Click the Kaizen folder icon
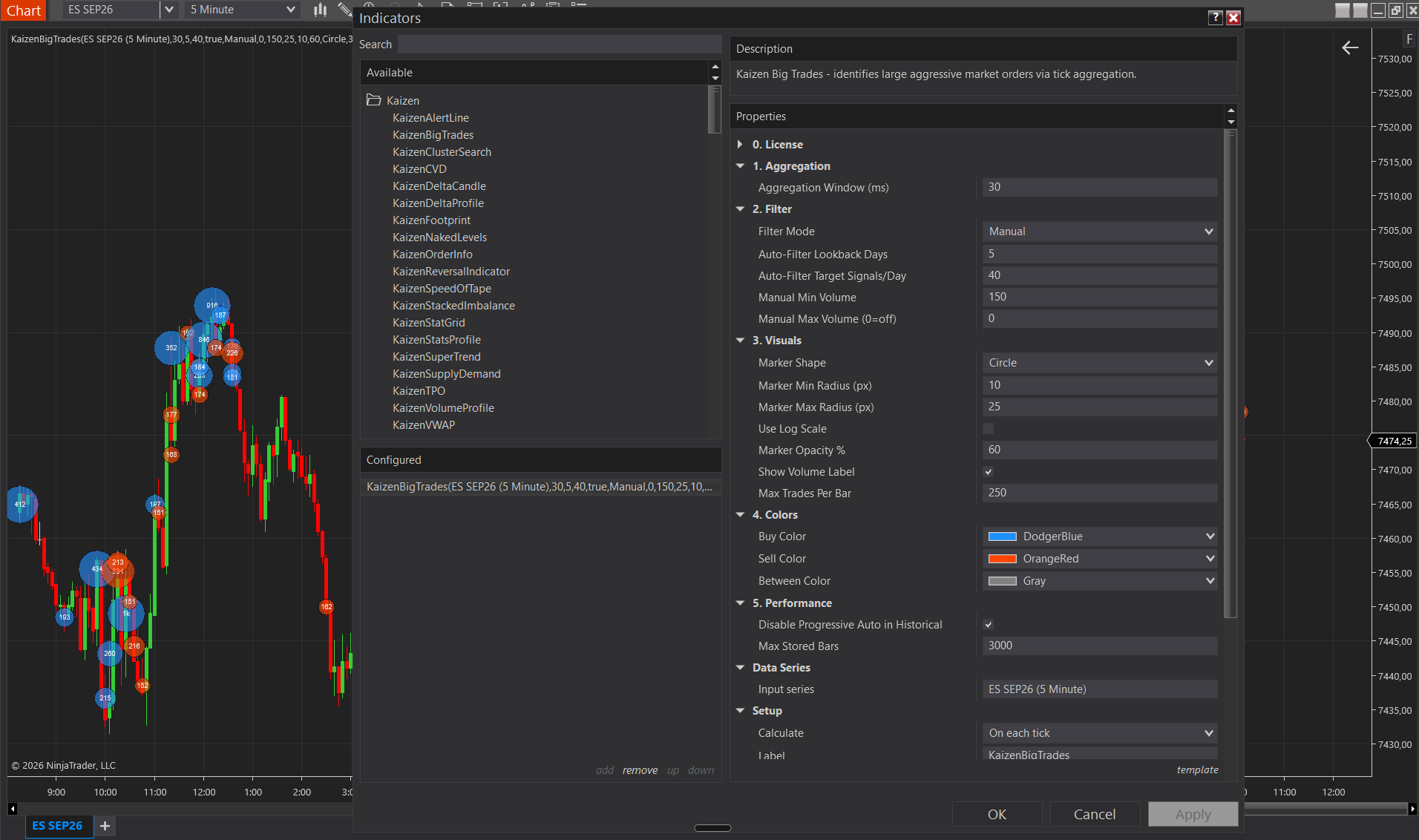This screenshot has width=1419, height=840. coord(373,100)
